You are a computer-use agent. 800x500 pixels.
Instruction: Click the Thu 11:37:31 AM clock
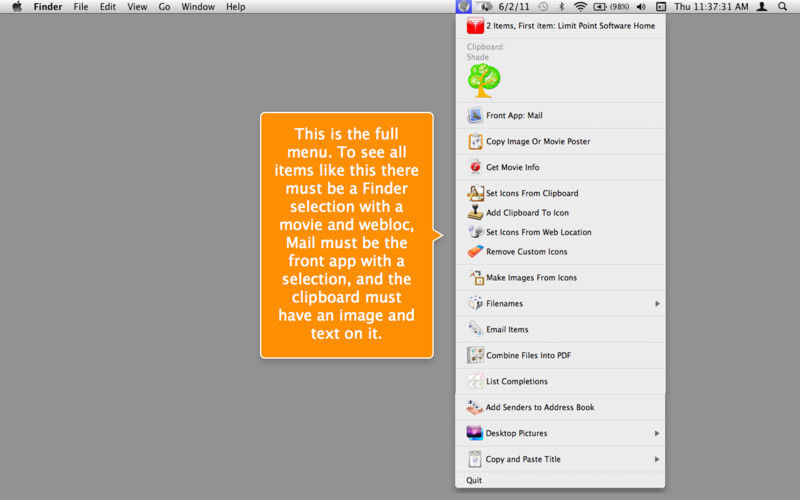point(711,7)
